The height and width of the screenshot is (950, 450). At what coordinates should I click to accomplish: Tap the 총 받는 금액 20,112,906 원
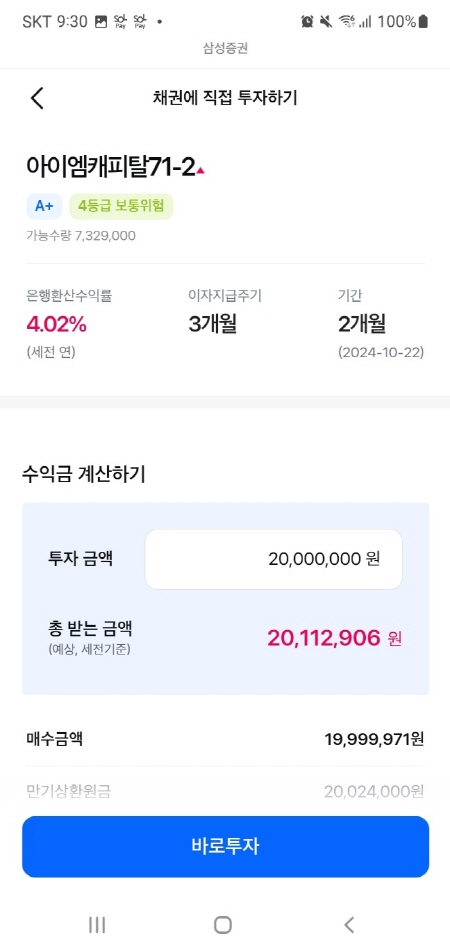coord(334,638)
